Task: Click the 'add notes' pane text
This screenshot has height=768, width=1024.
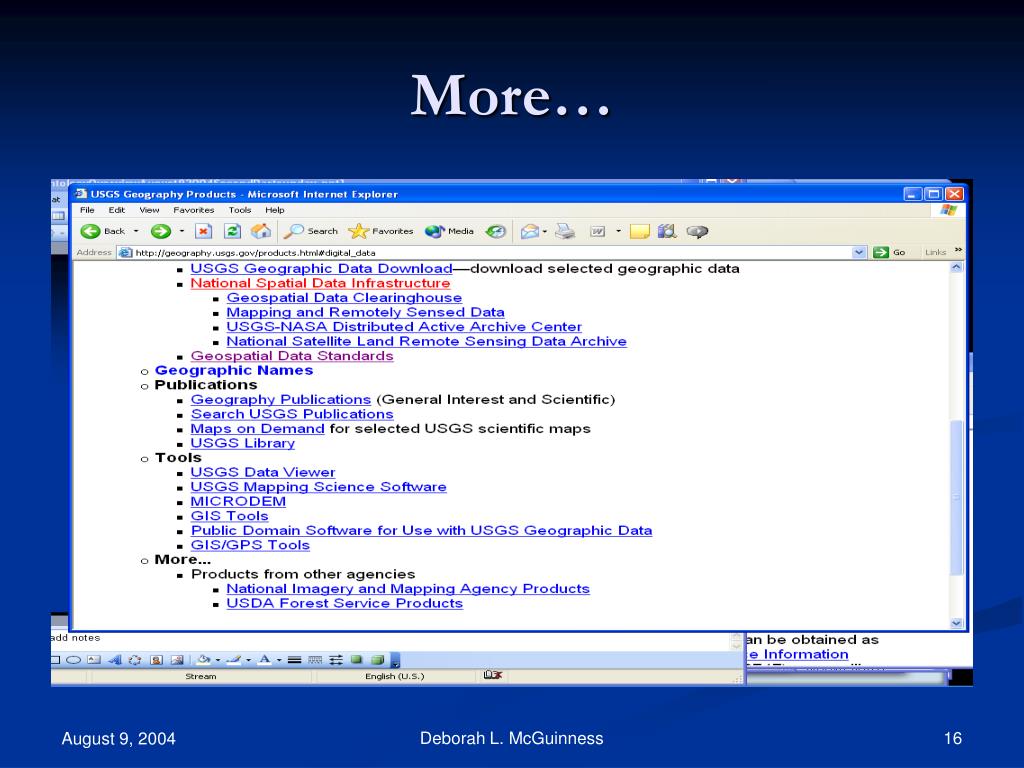Action: click(76, 638)
